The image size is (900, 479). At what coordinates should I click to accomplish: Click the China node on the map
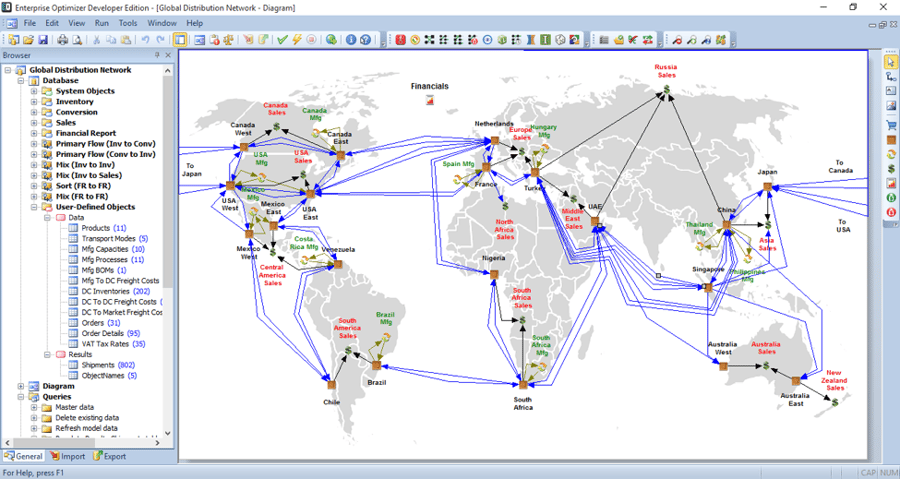pos(729,228)
